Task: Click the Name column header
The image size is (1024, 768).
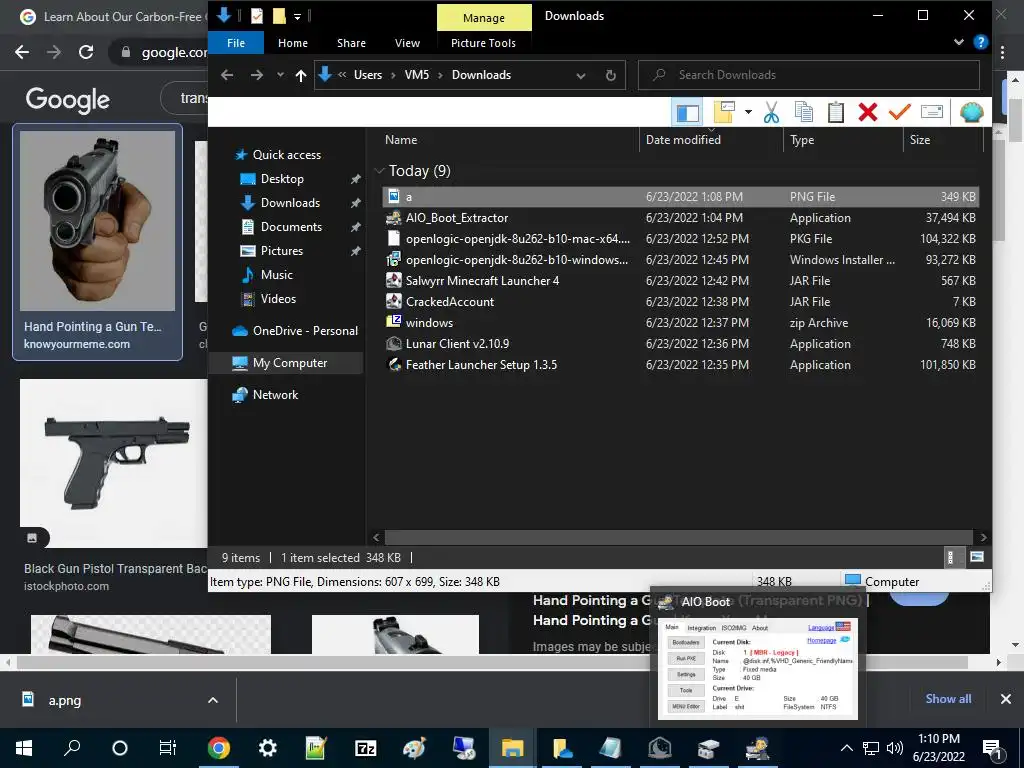Action: coord(401,140)
